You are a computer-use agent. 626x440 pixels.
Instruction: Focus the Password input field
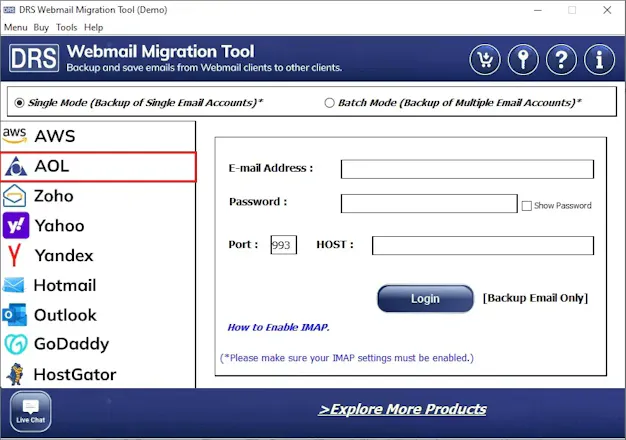[429, 204]
